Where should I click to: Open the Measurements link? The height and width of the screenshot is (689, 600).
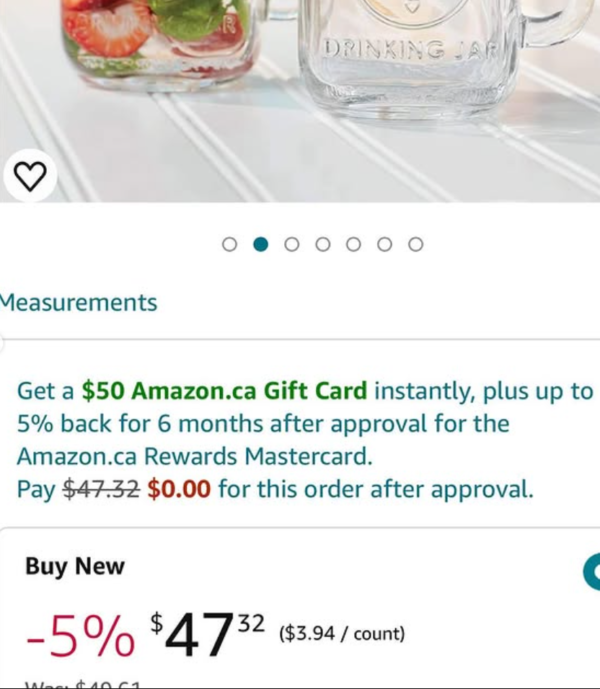(x=79, y=303)
